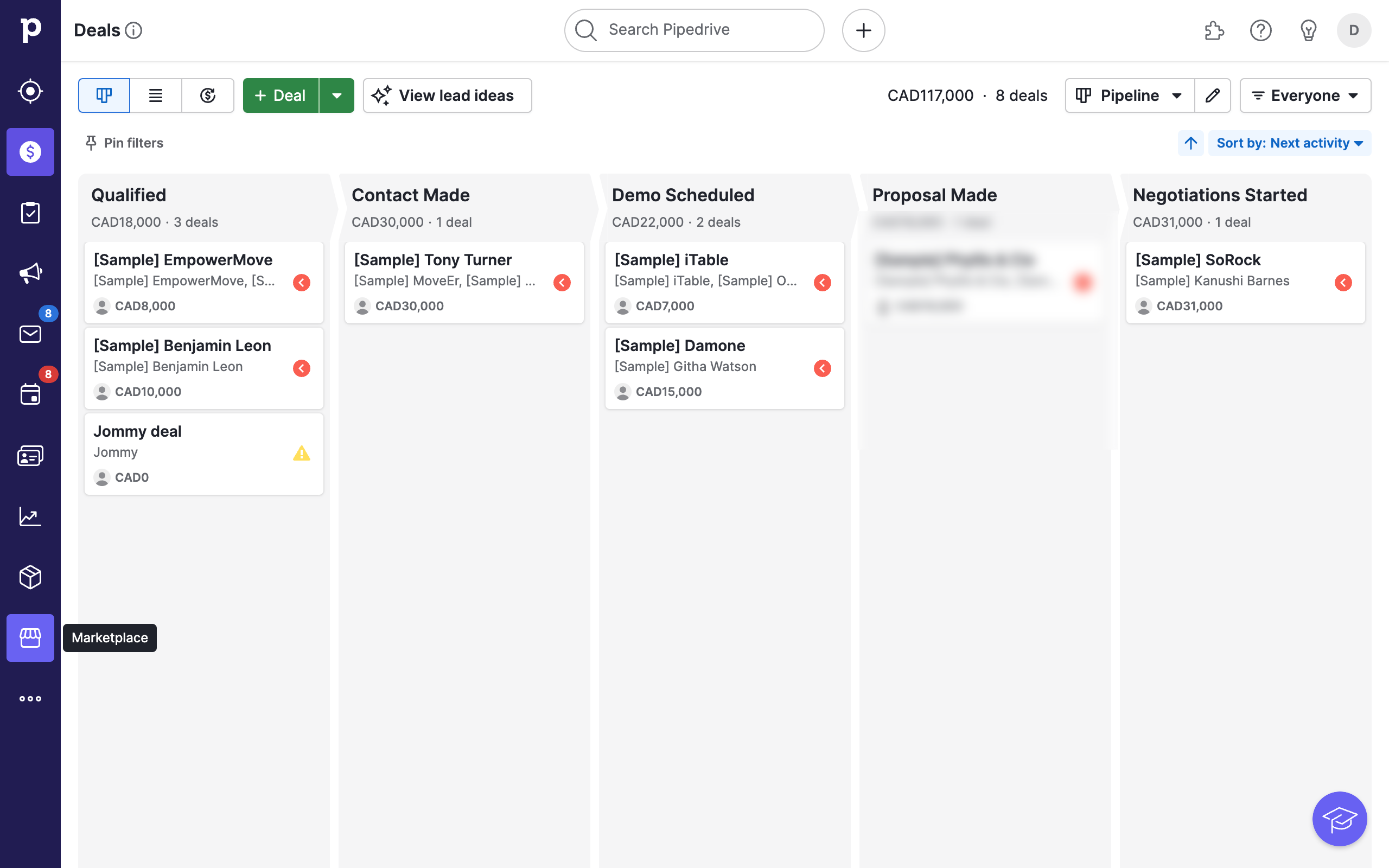Expand the Deal button dropdown arrow
This screenshot has height=868, width=1389.
[x=337, y=95]
